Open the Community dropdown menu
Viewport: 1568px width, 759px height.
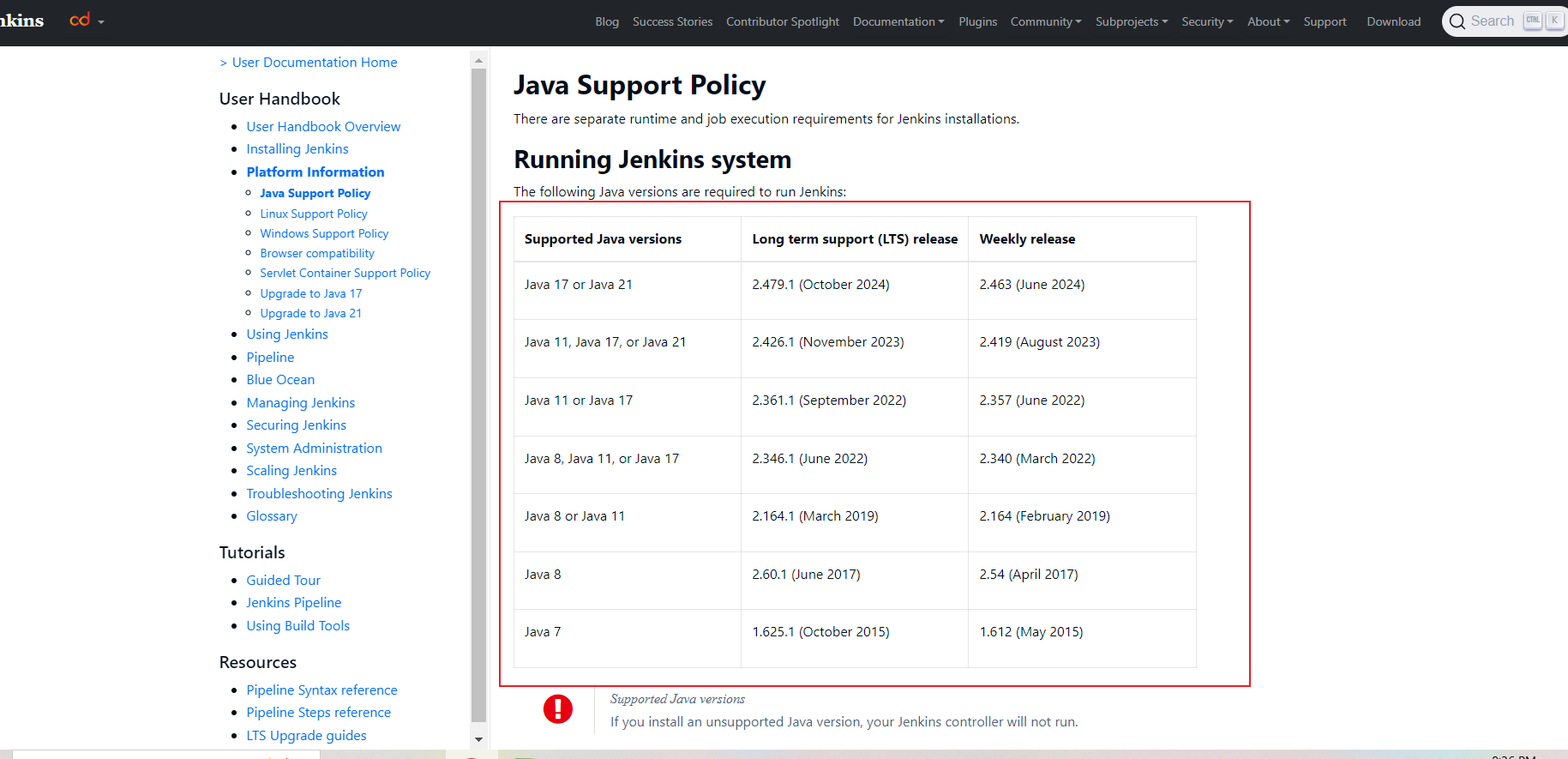[1046, 21]
